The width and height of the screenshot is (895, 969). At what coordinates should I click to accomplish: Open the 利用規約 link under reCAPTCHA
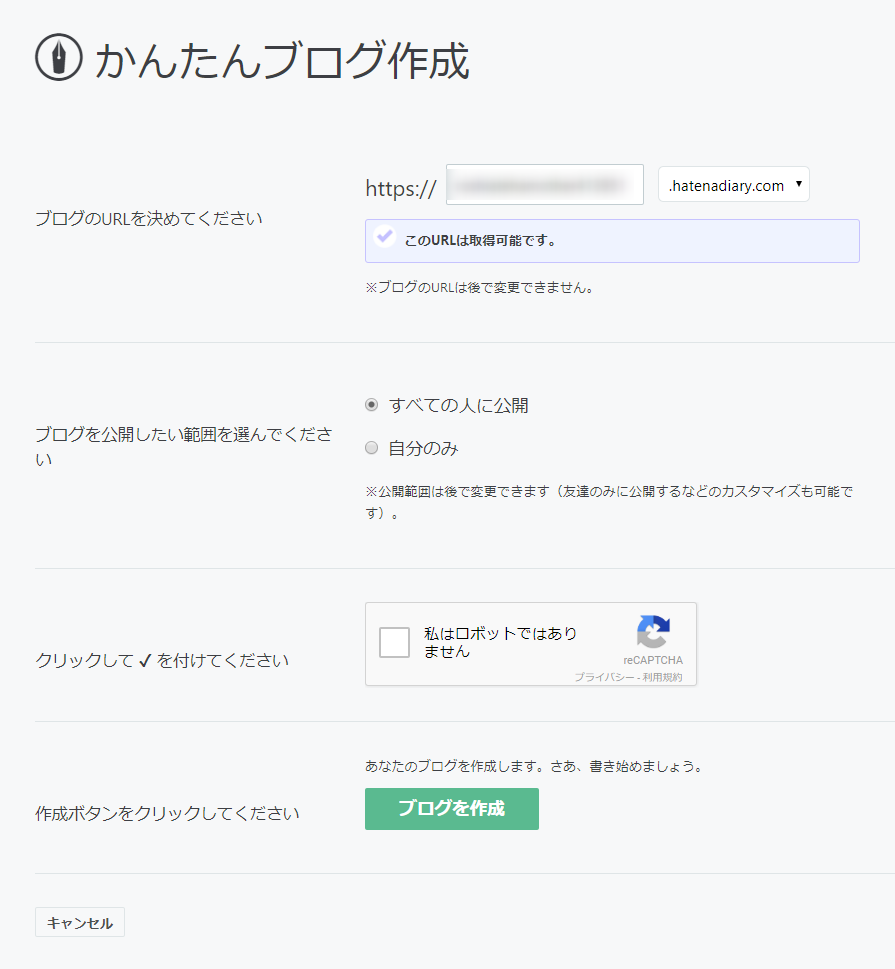665,677
